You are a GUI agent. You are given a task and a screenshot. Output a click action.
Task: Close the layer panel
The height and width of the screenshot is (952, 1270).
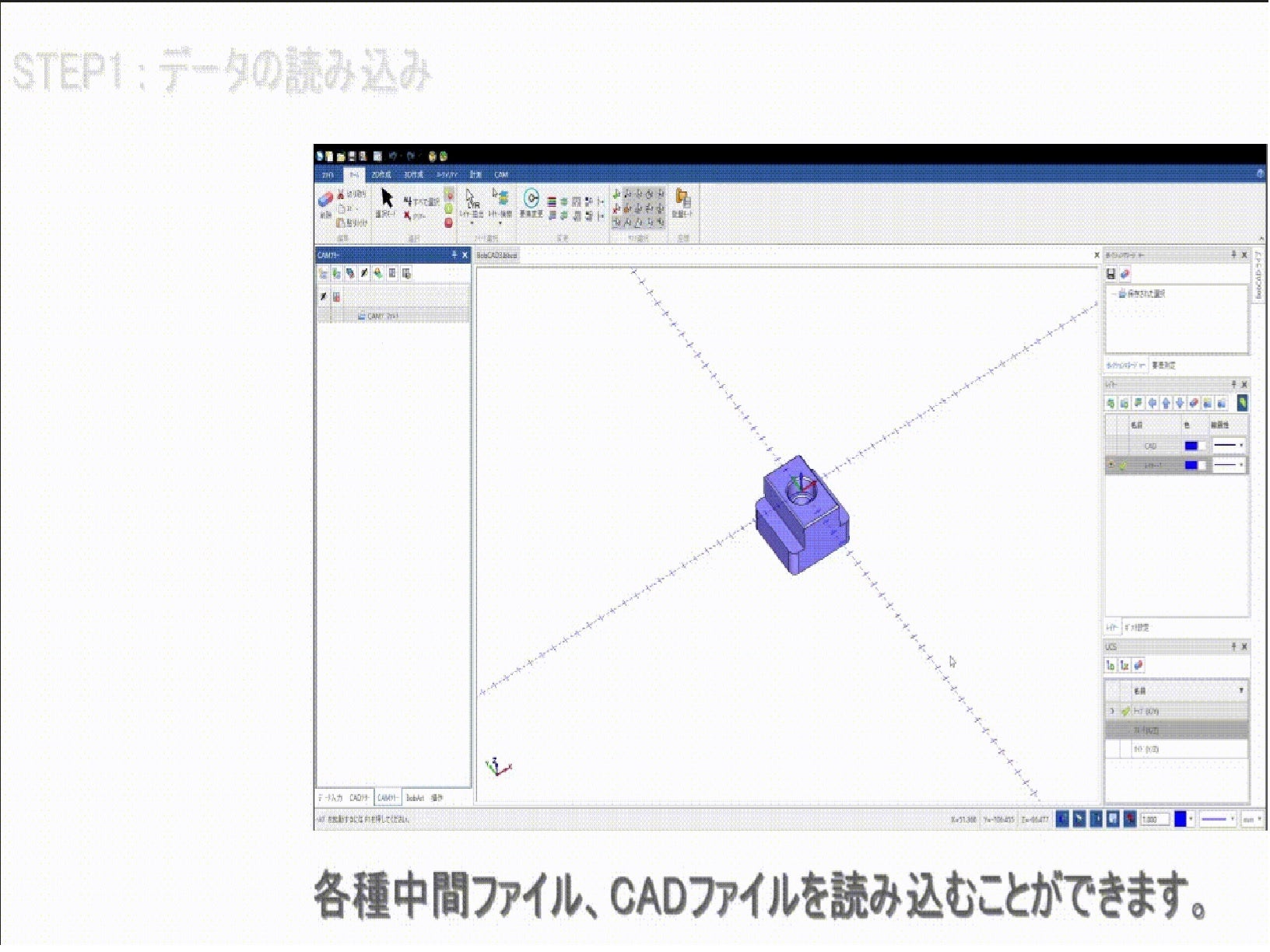[x=1244, y=384]
